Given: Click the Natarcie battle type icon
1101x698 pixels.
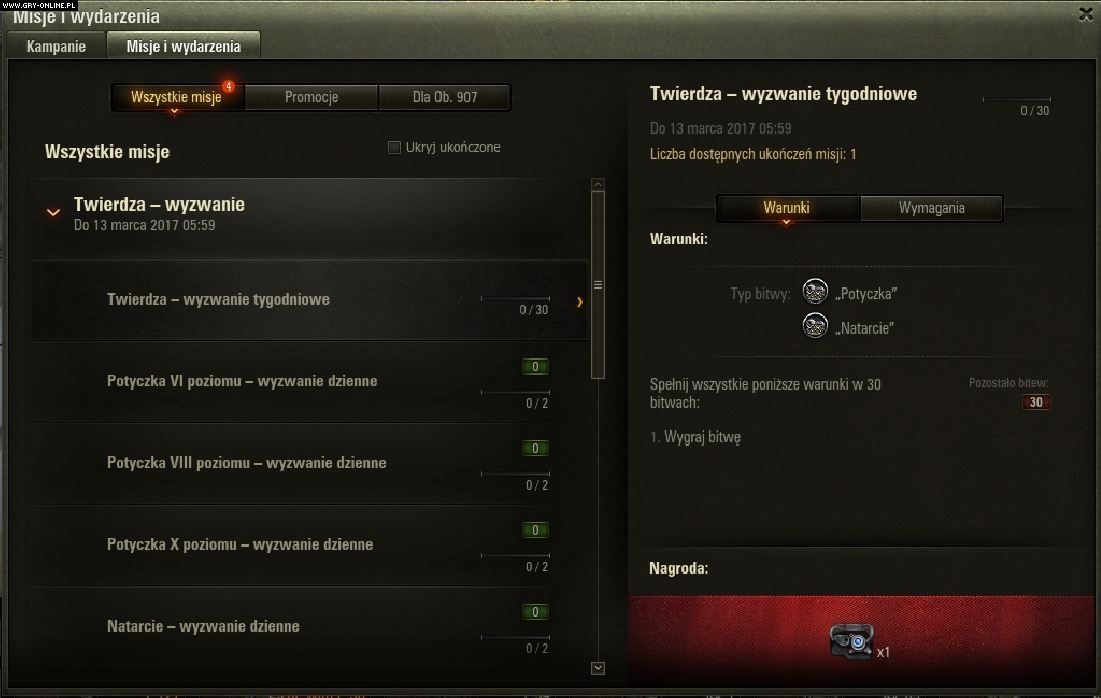Looking at the screenshot, I should tap(815, 326).
